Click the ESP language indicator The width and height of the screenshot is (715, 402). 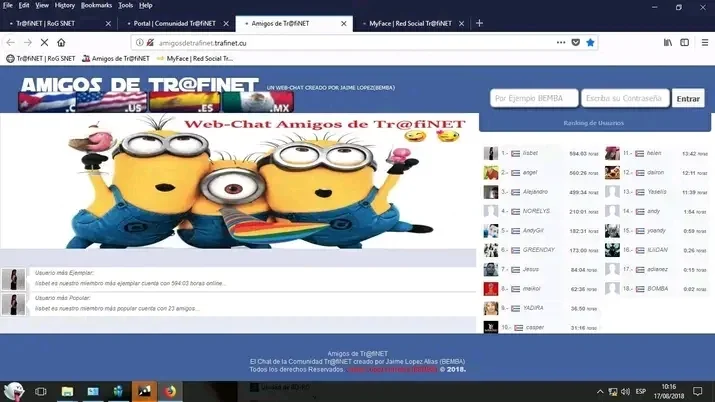coord(641,392)
